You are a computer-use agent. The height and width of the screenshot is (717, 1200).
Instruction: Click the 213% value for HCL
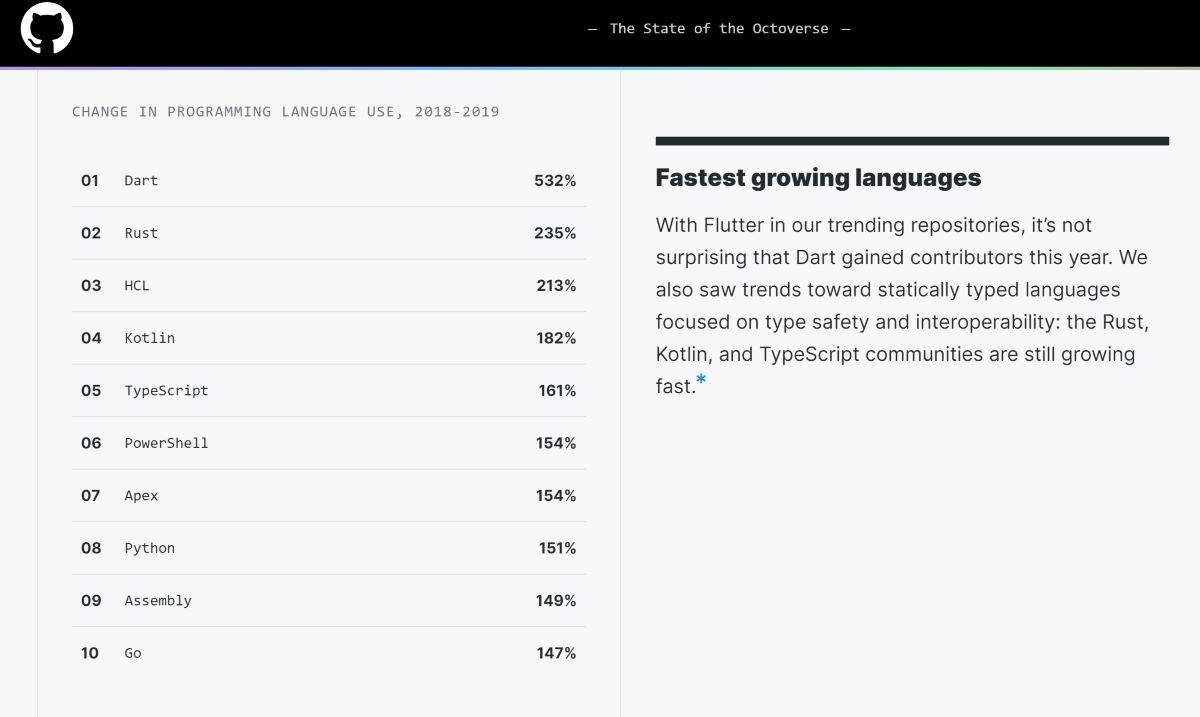click(556, 285)
